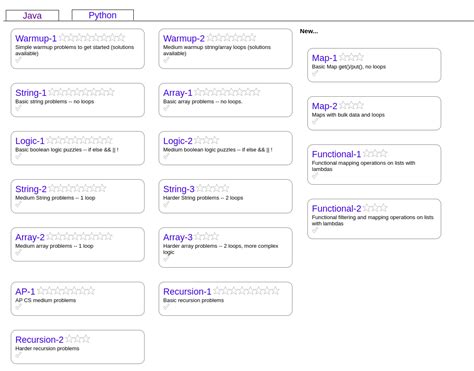
Task: Open the Map-1 problem set
Action: point(324,58)
